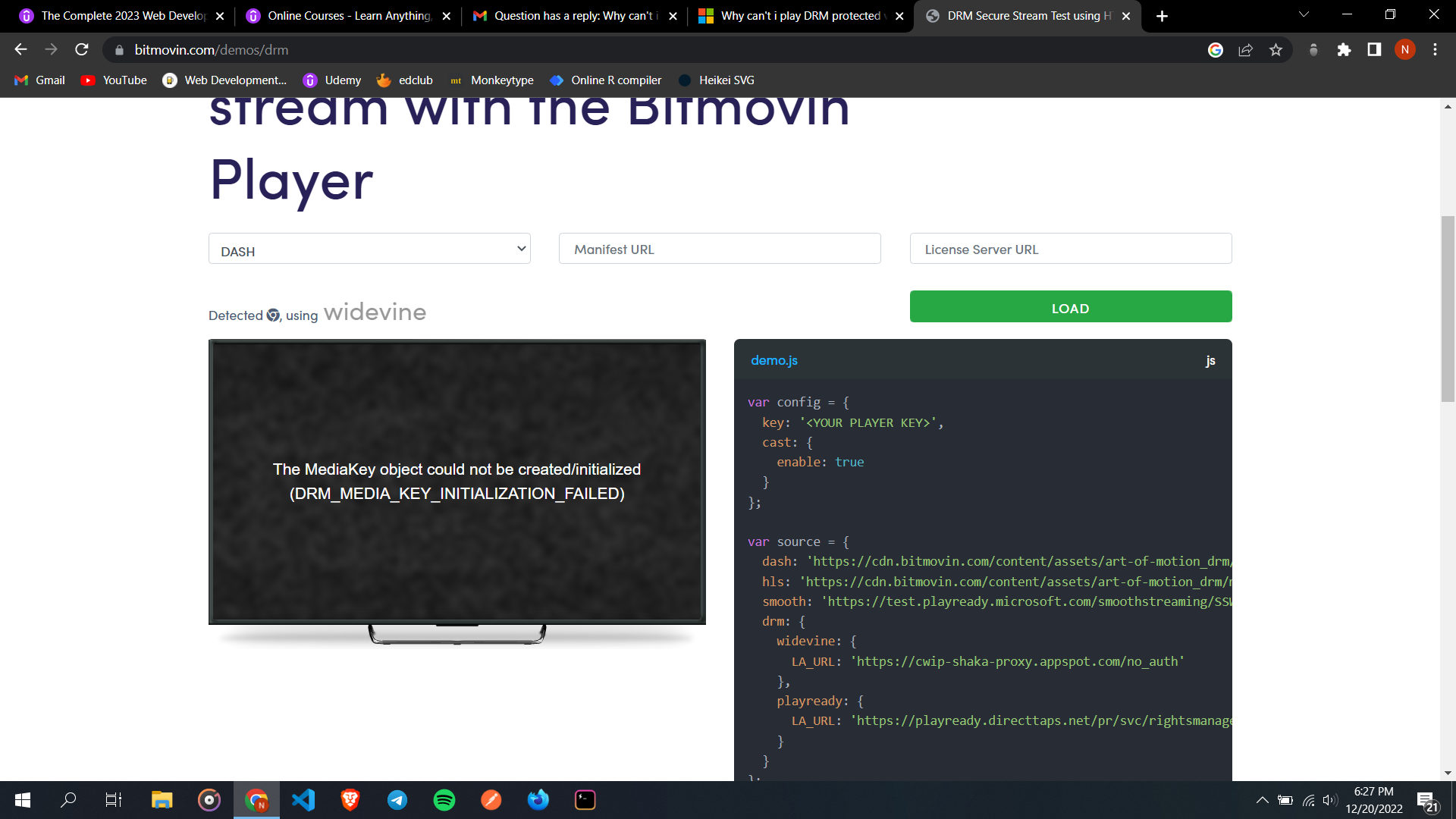Open Firefox from taskbar

tap(538, 800)
